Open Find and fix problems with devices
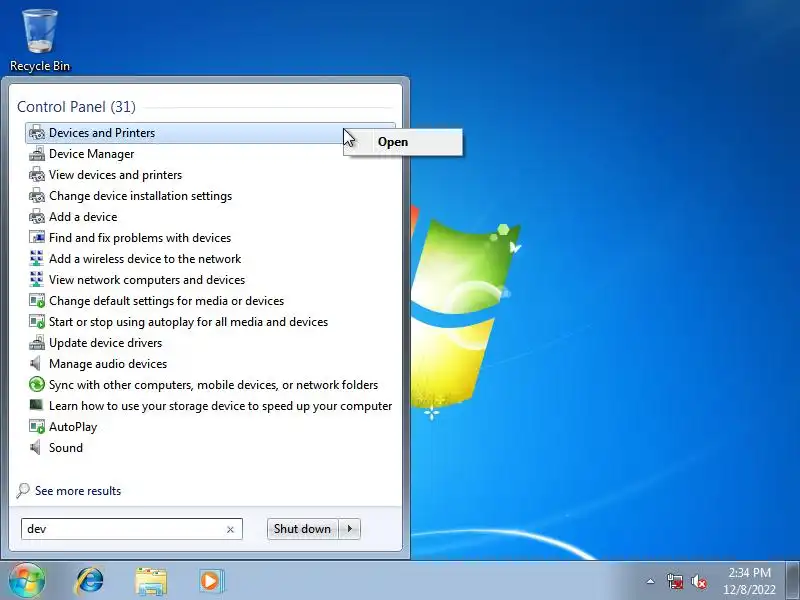Screen dimensions: 800x600 pos(140,237)
